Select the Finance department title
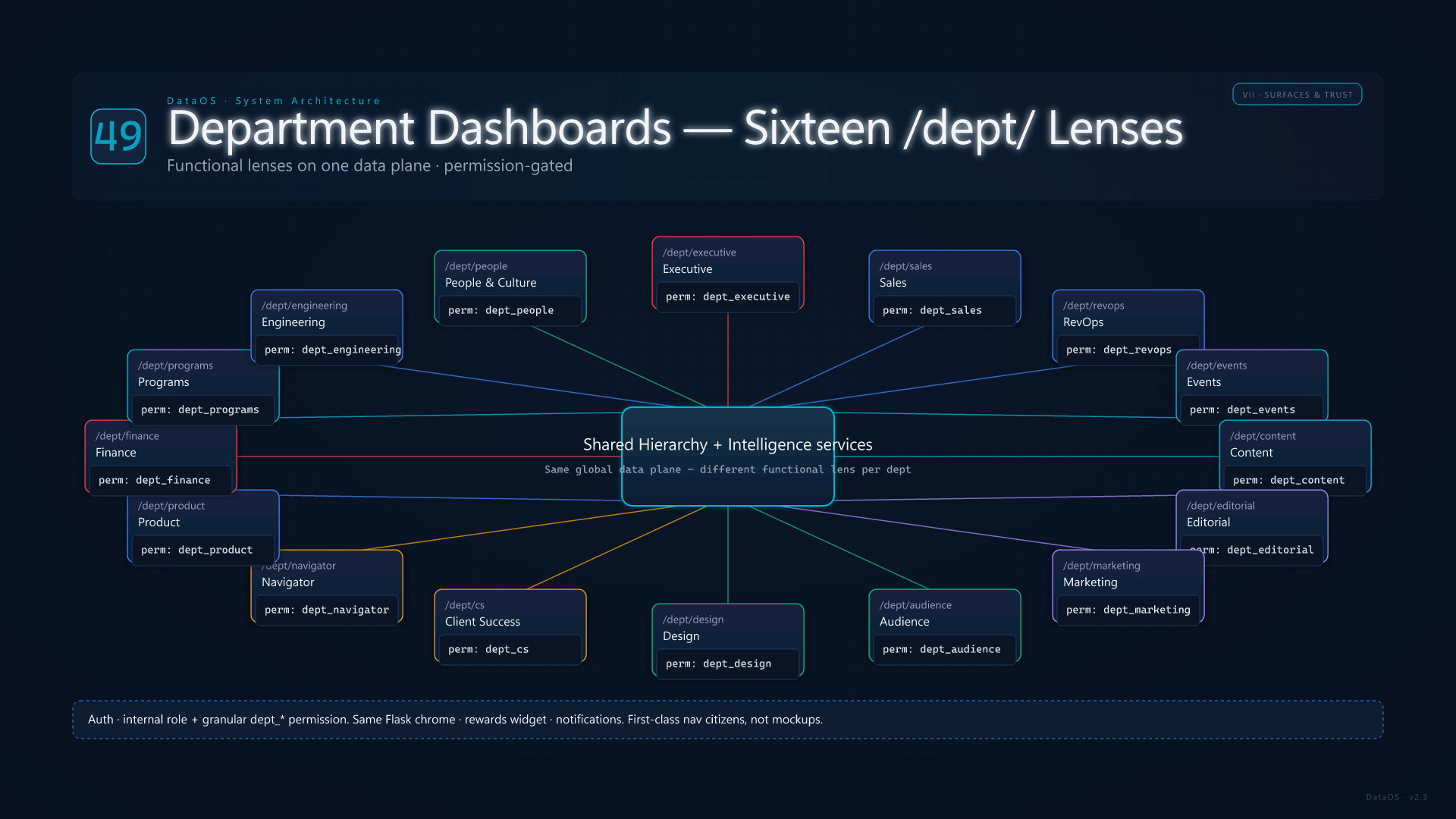1456x819 pixels. (115, 453)
